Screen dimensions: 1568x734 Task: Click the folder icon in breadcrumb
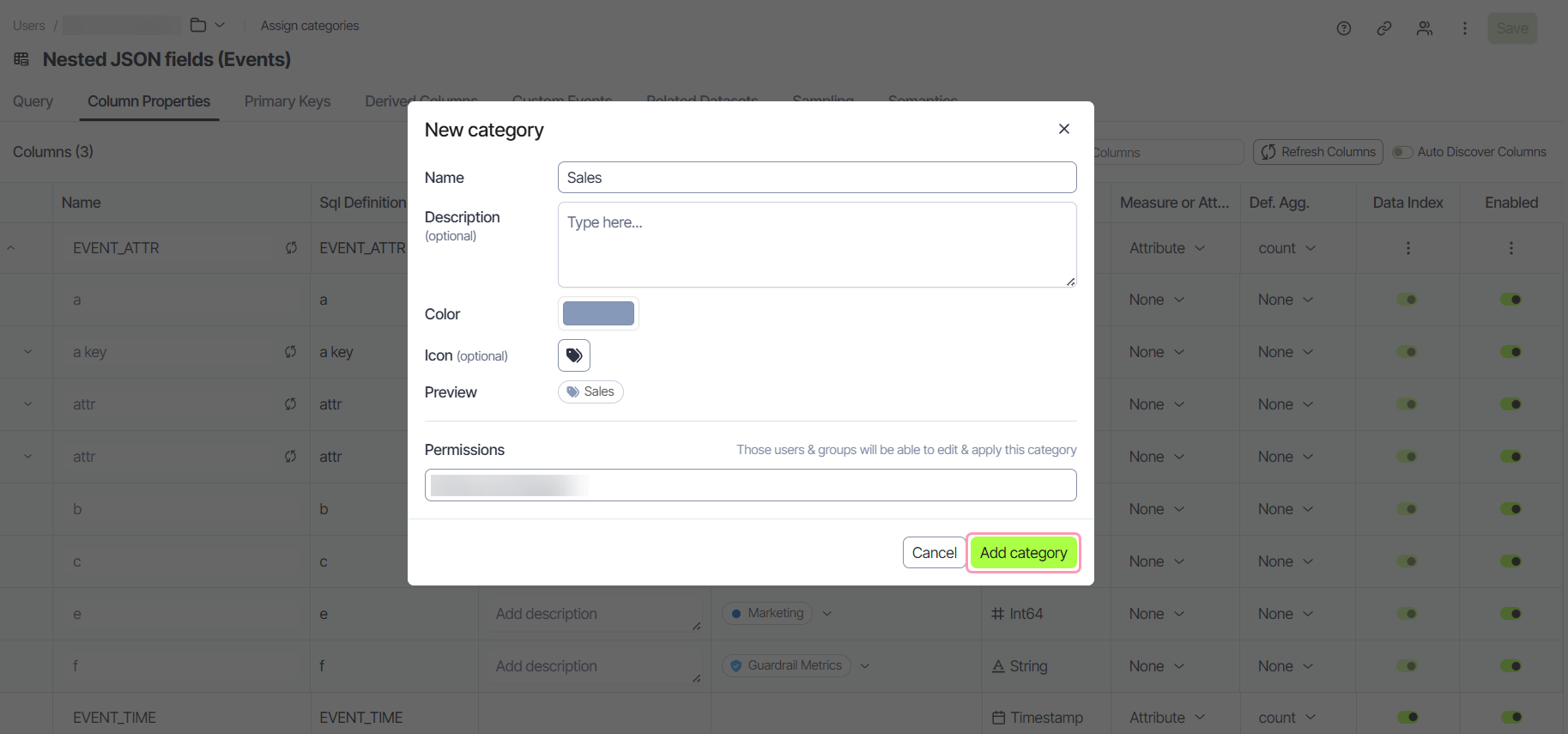coord(198,25)
